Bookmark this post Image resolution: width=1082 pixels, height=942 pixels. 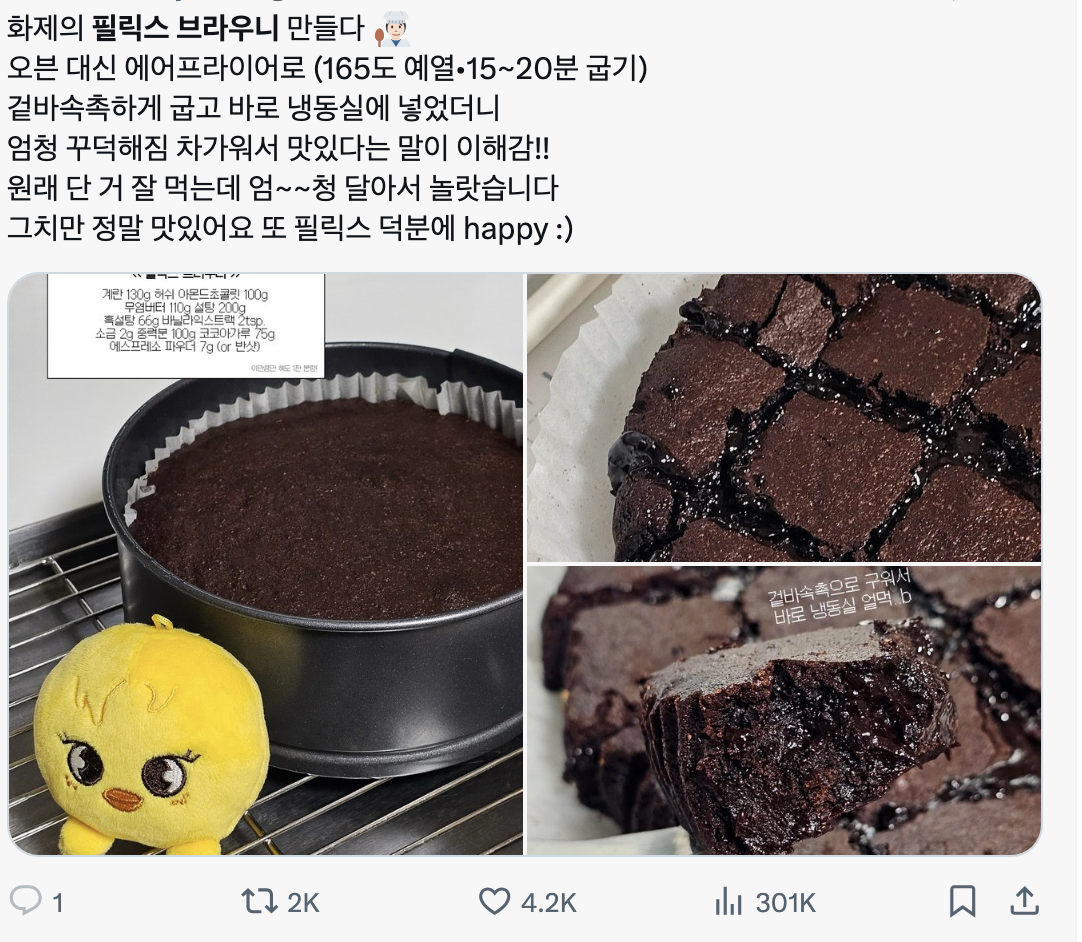(962, 901)
